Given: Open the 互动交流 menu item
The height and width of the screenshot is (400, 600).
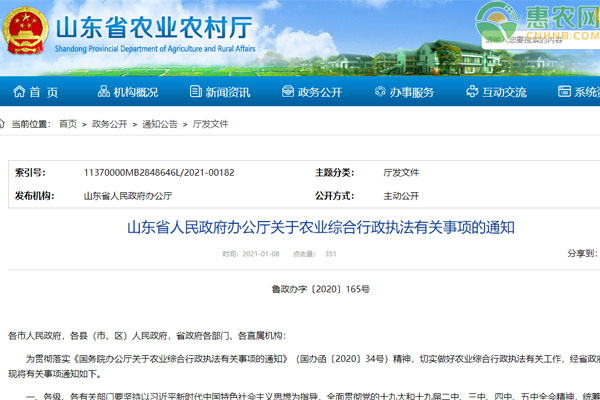Looking at the screenshot, I should (504, 92).
